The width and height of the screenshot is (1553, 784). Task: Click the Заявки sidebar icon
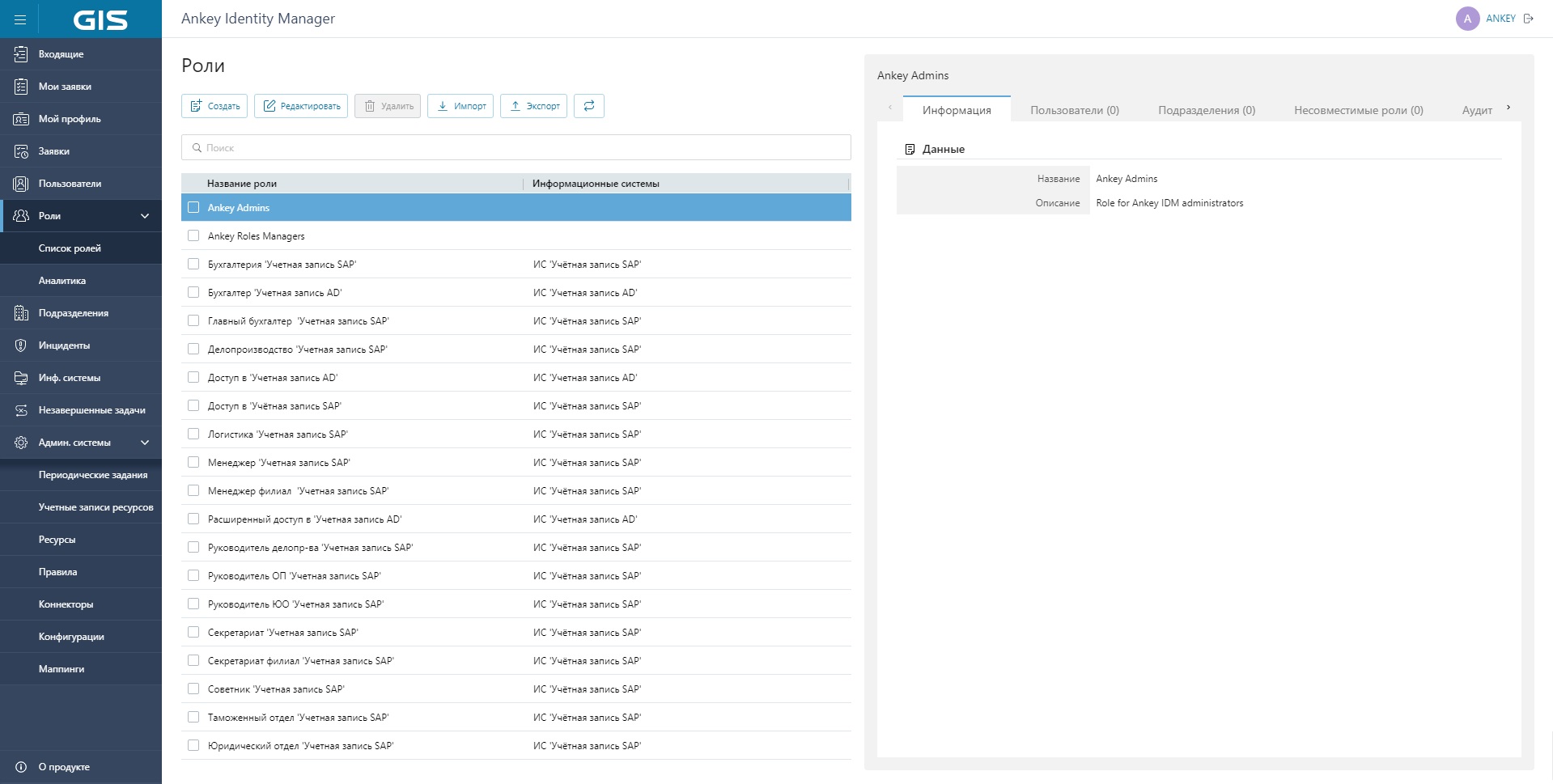coord(21,151)
